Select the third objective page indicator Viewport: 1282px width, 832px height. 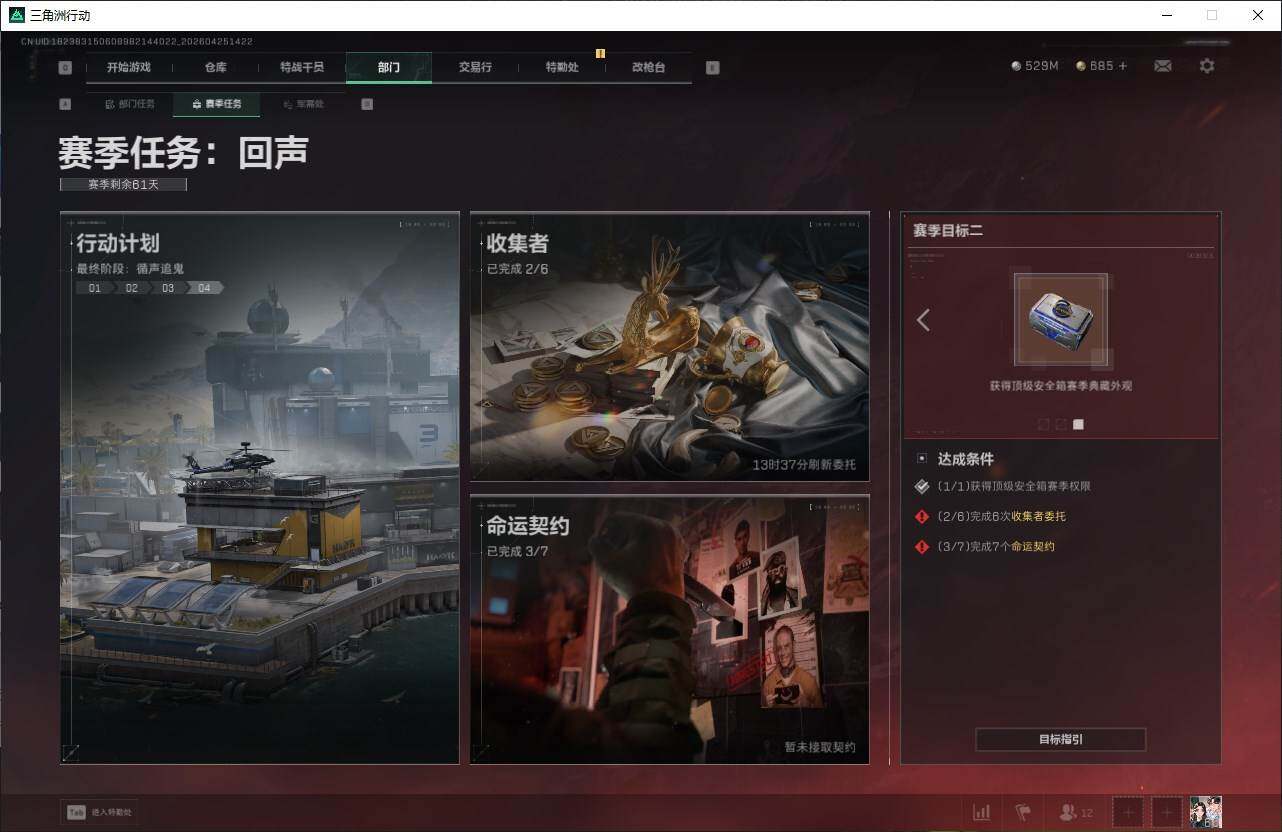click(1078, 423)
